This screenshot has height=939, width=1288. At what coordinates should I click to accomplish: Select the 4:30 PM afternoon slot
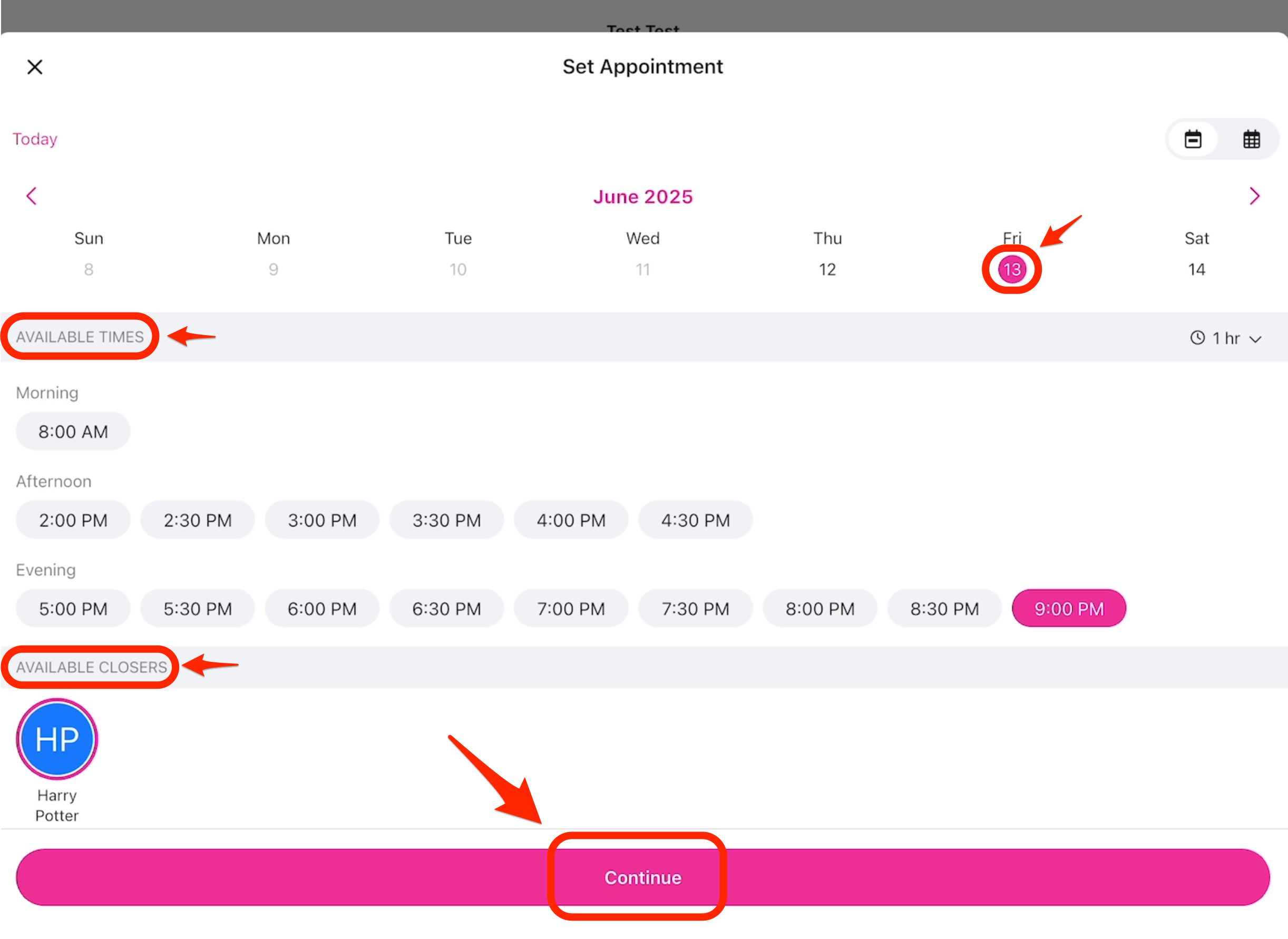[696, 520]
